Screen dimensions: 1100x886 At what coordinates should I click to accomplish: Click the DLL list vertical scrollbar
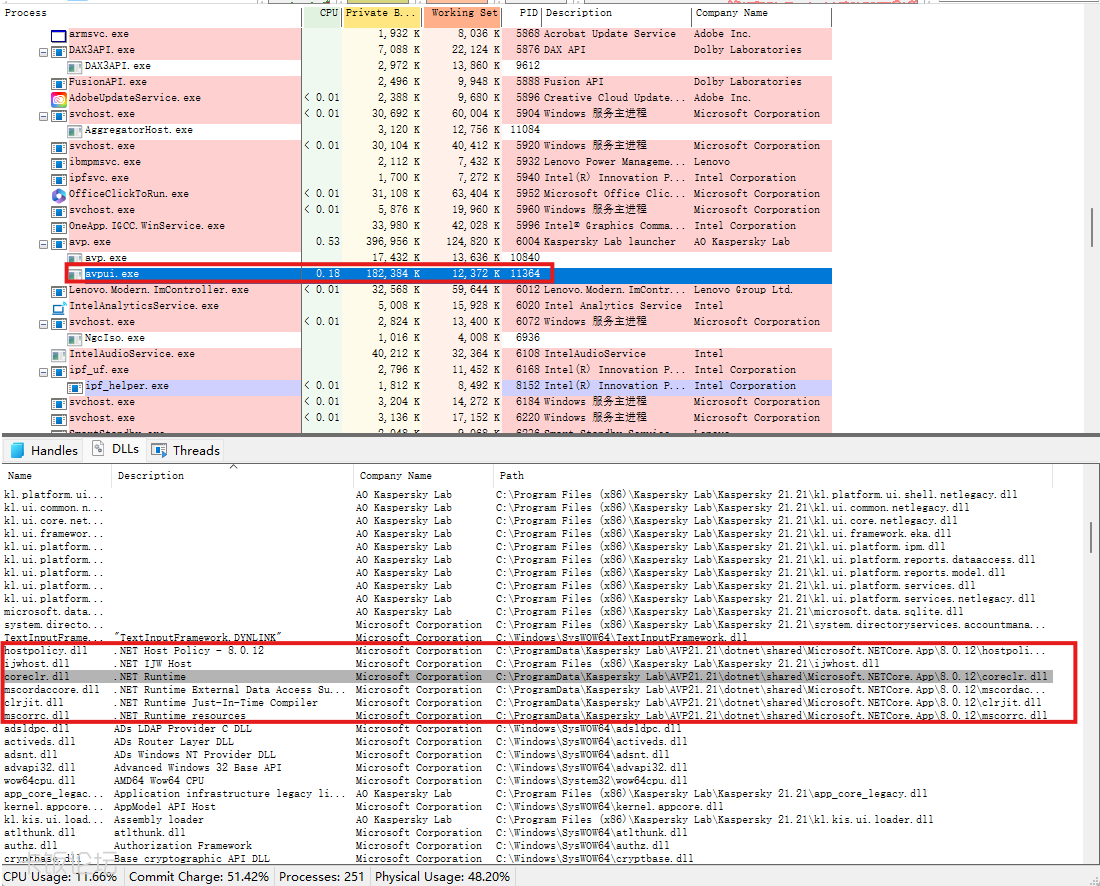[1092, 537]
